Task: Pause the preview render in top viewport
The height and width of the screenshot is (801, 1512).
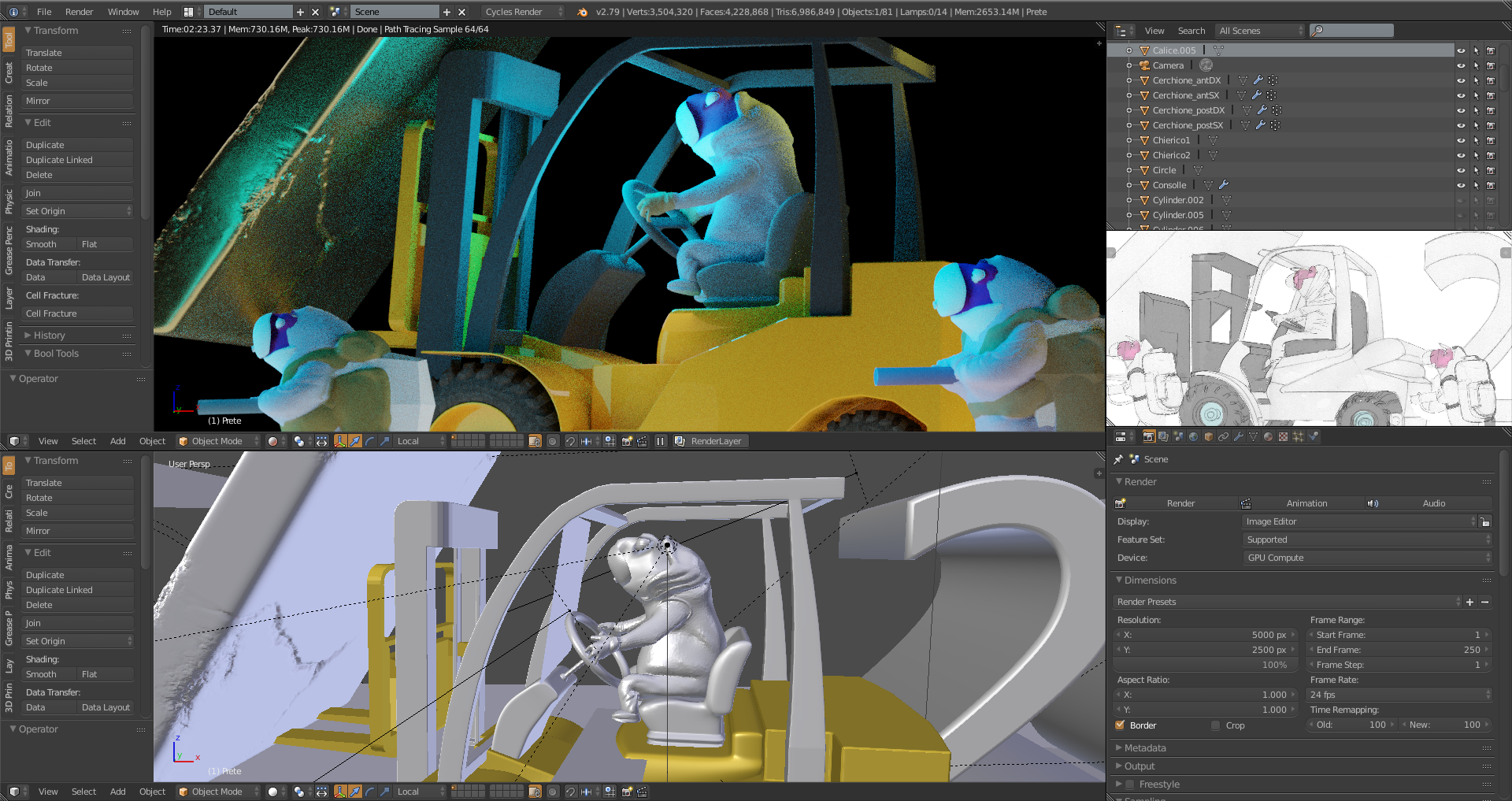Action: pos(661,441)
